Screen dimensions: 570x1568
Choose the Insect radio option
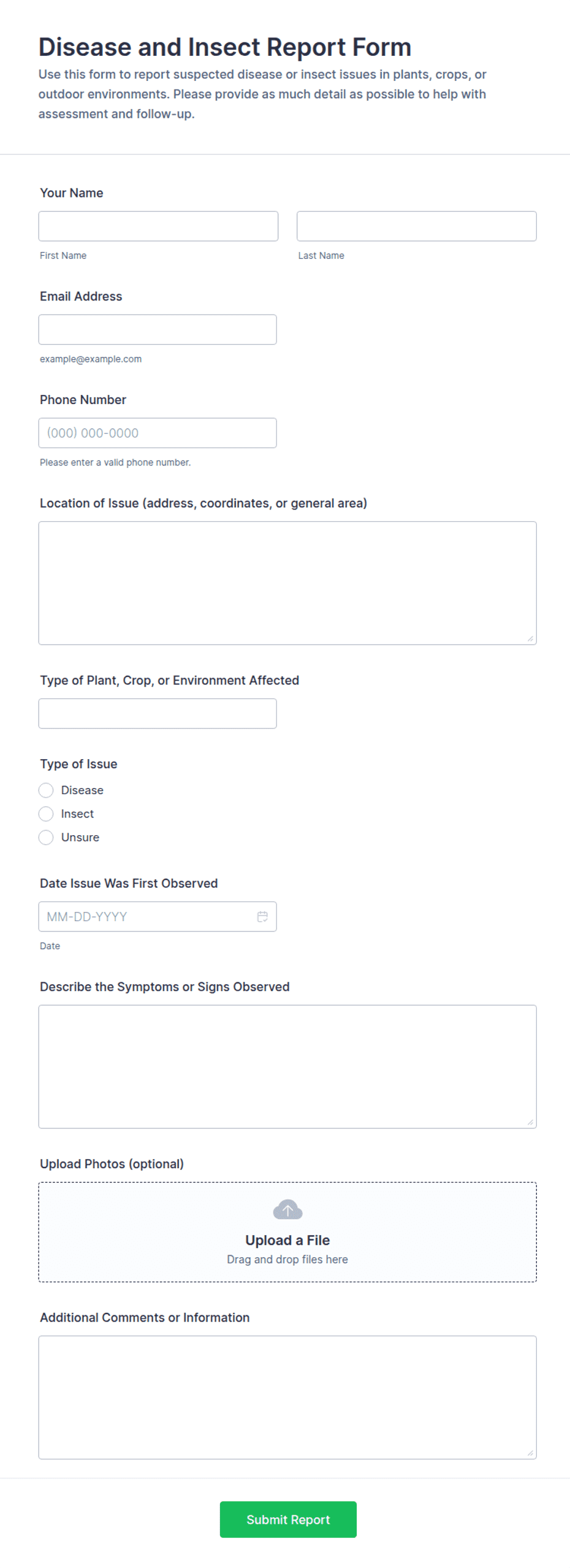(46, 813)
